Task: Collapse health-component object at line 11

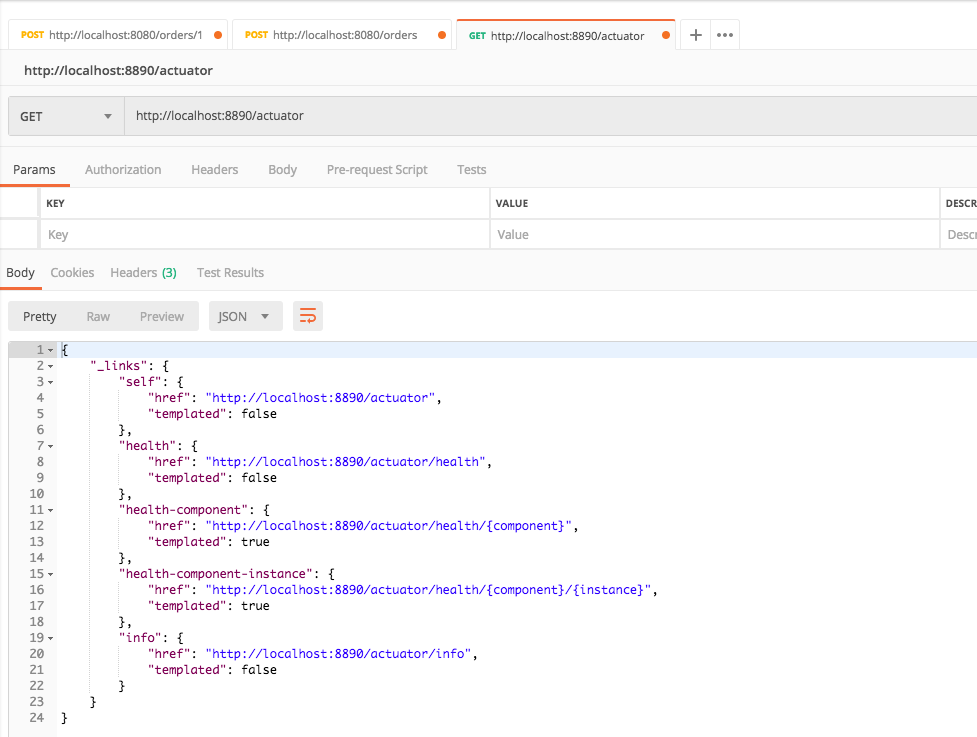Action: pyautogui.click(x=50, y=510)
